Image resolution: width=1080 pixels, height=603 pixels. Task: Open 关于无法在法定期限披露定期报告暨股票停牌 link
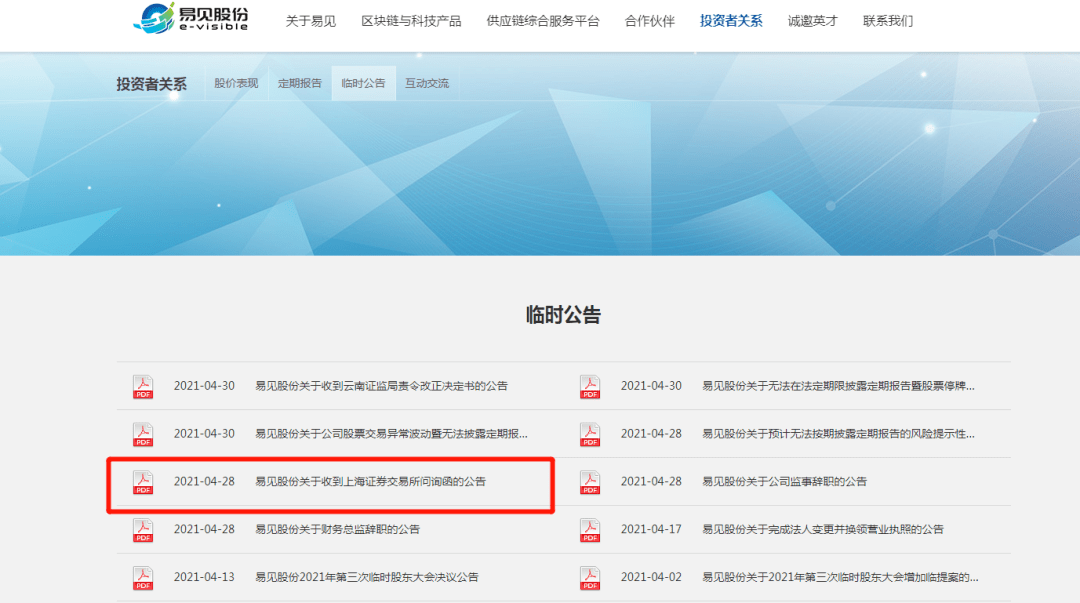pyautogui.click(x=838, y=386)
